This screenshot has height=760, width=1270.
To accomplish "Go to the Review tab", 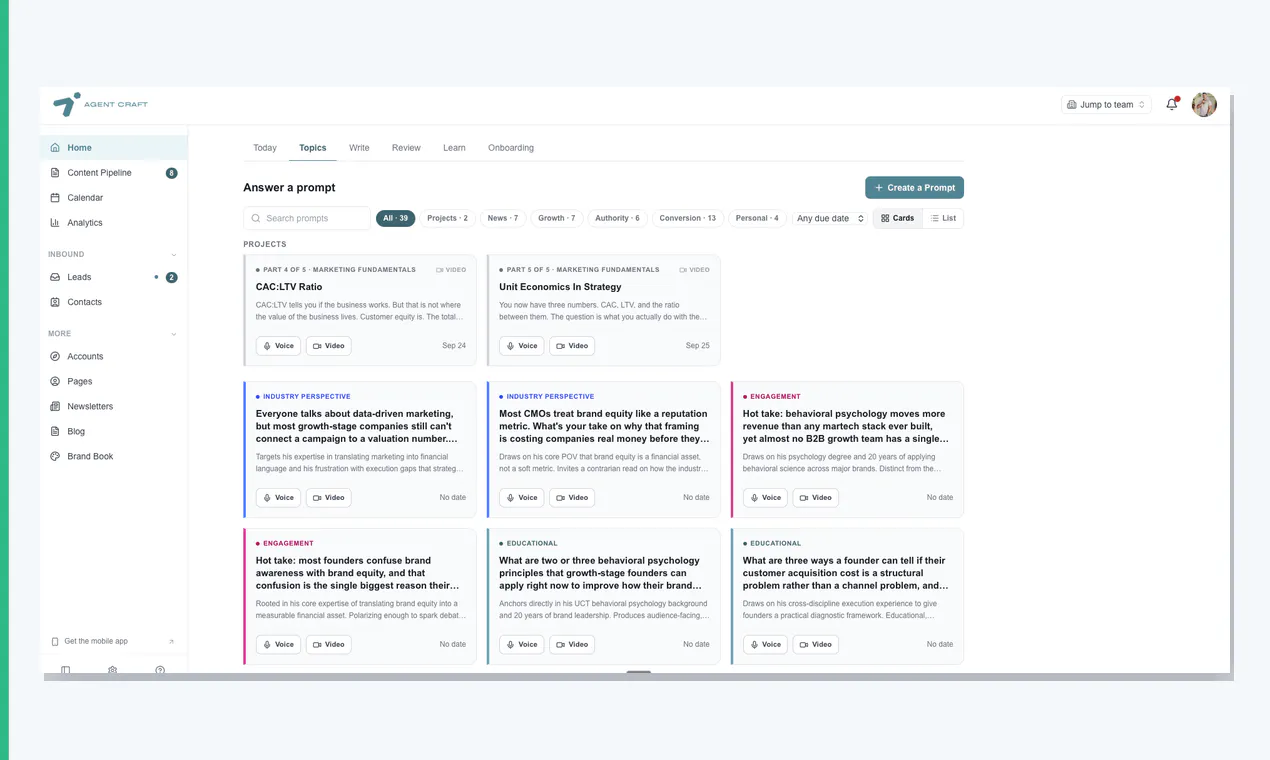I will 406,148.
